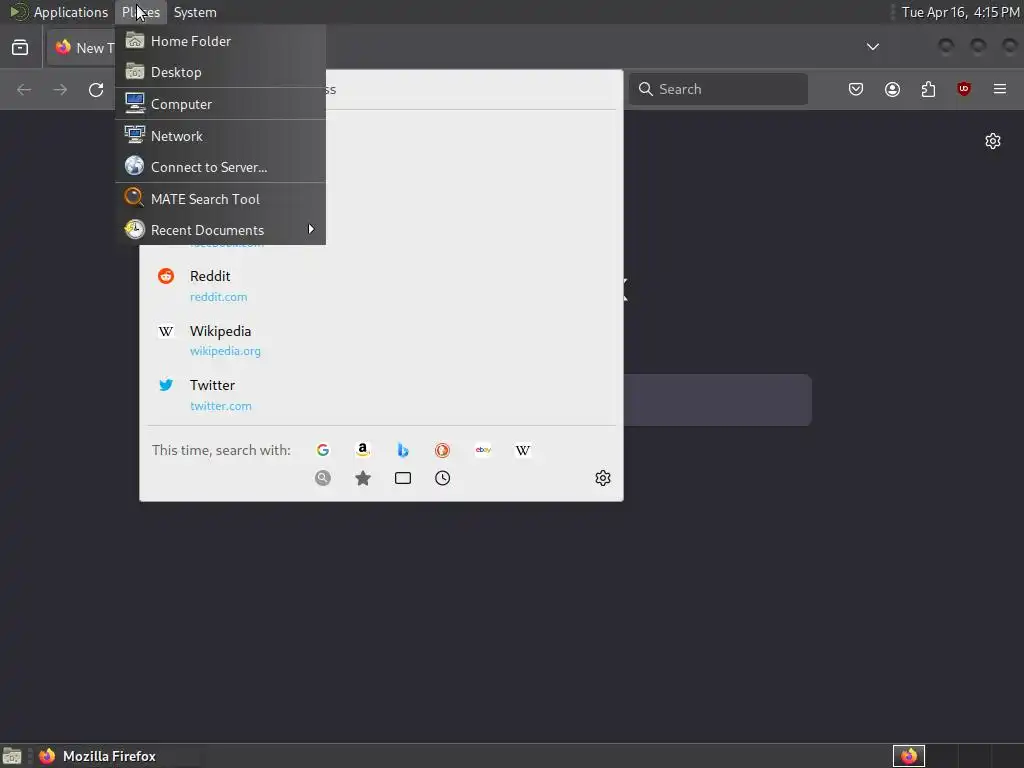Open Home Folder from Places menu

click(220, 41)
